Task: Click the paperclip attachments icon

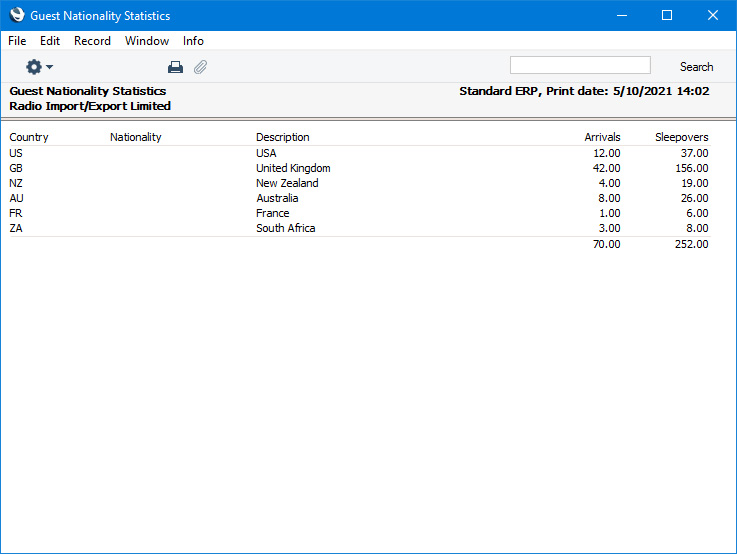Action: click(201, 67)
